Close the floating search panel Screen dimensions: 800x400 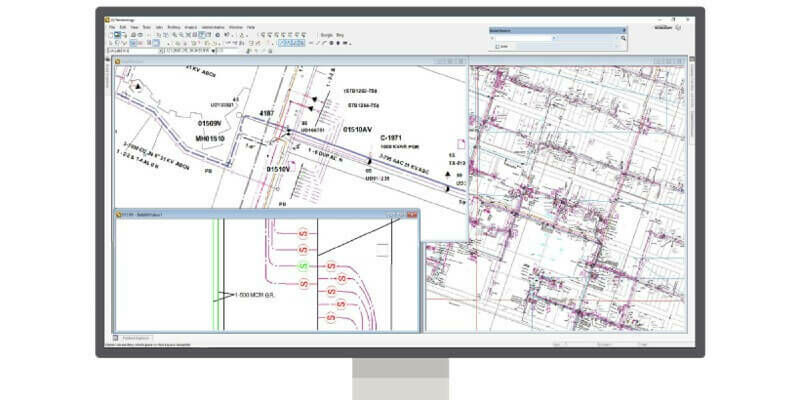[x=624, y=30]
